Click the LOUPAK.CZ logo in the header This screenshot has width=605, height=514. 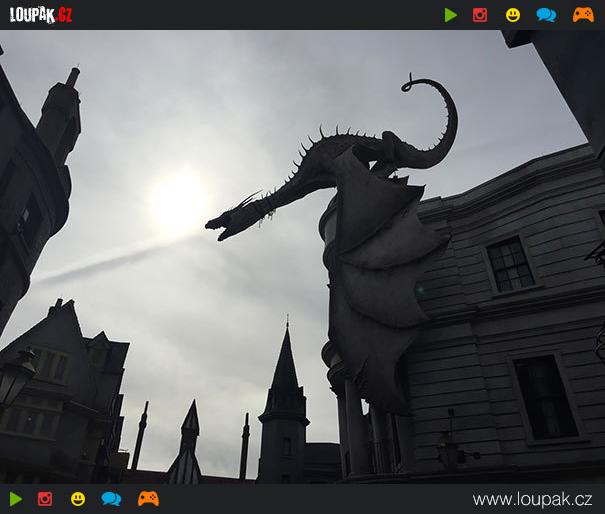click(41, 15)
